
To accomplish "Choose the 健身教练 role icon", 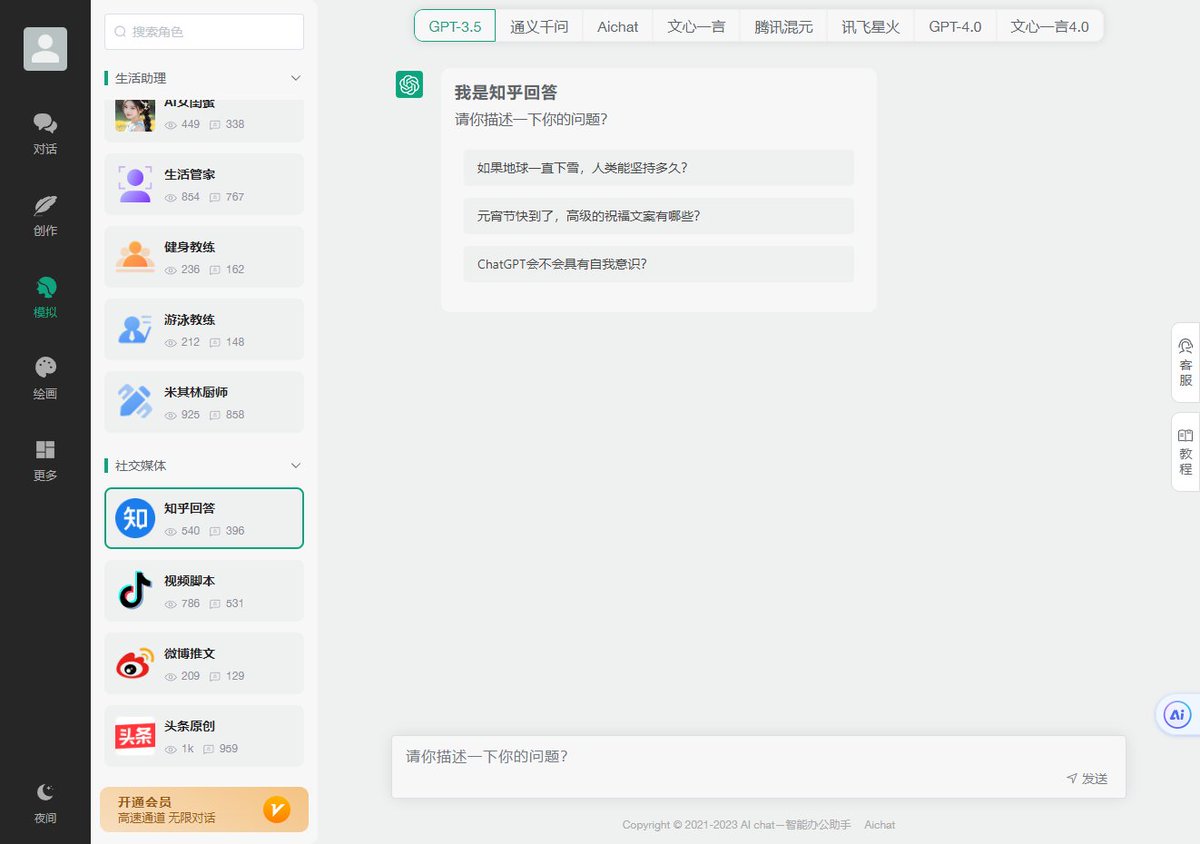I will click(x=135, y=257).
